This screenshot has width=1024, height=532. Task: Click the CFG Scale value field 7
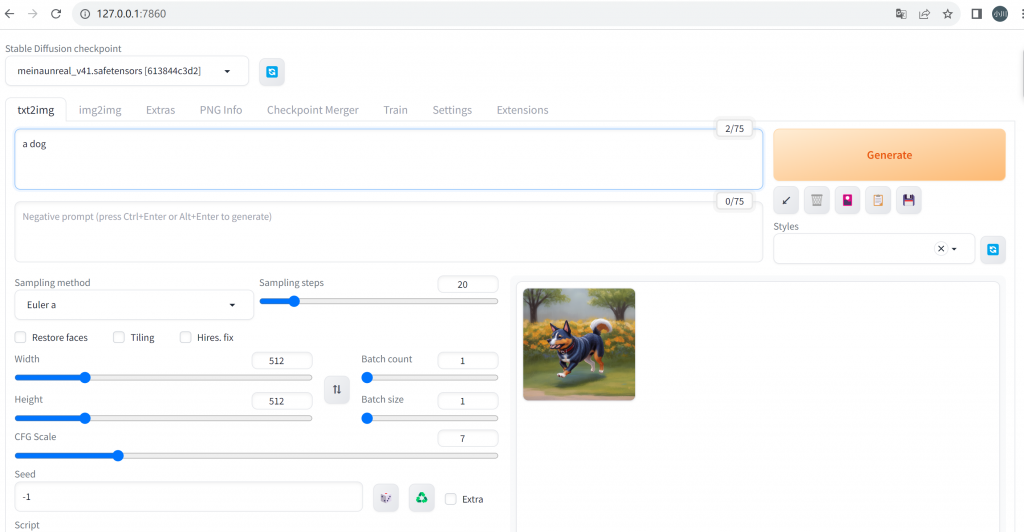click(x=468, y=438)
